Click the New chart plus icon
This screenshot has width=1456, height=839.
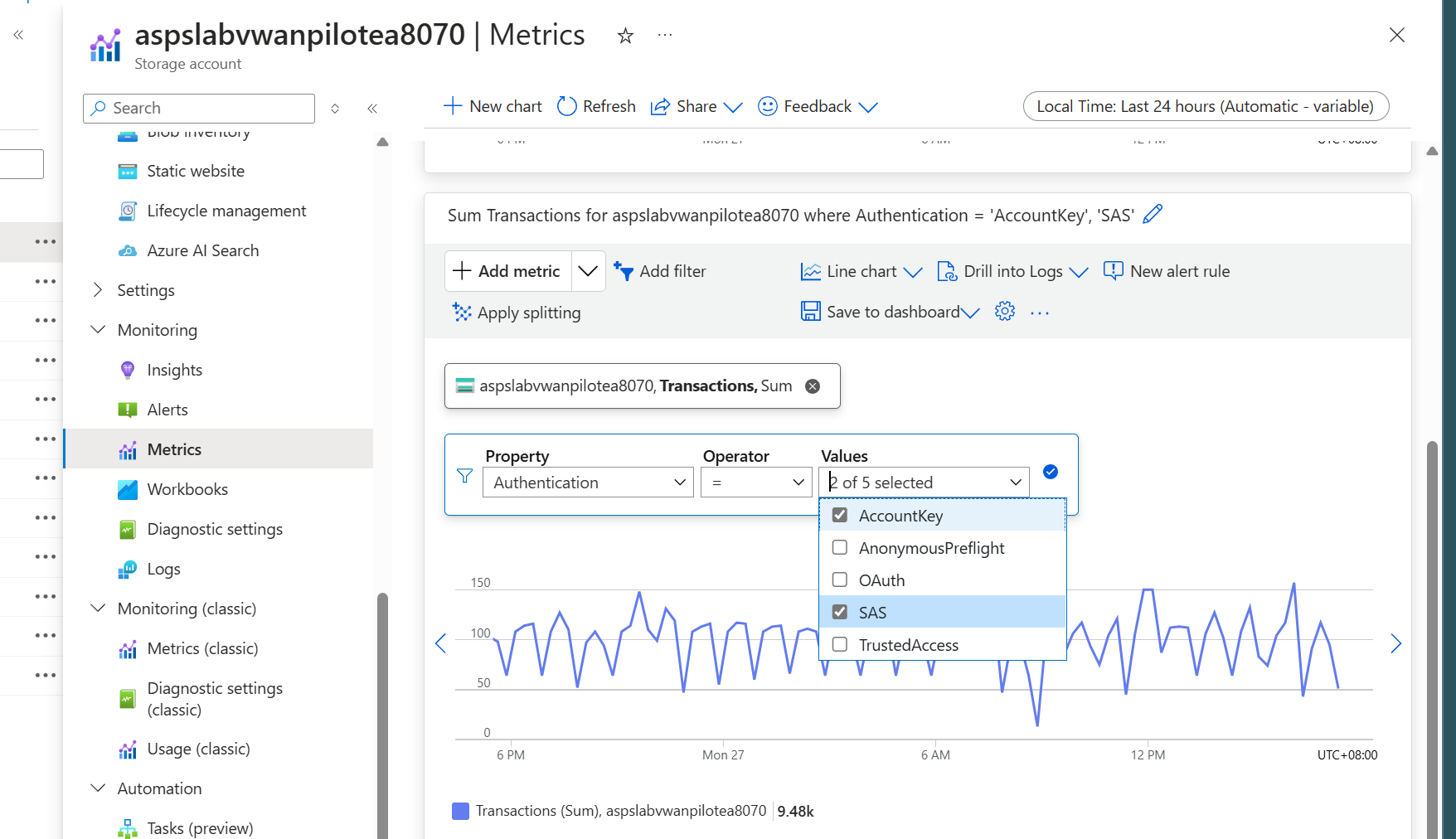453,106
